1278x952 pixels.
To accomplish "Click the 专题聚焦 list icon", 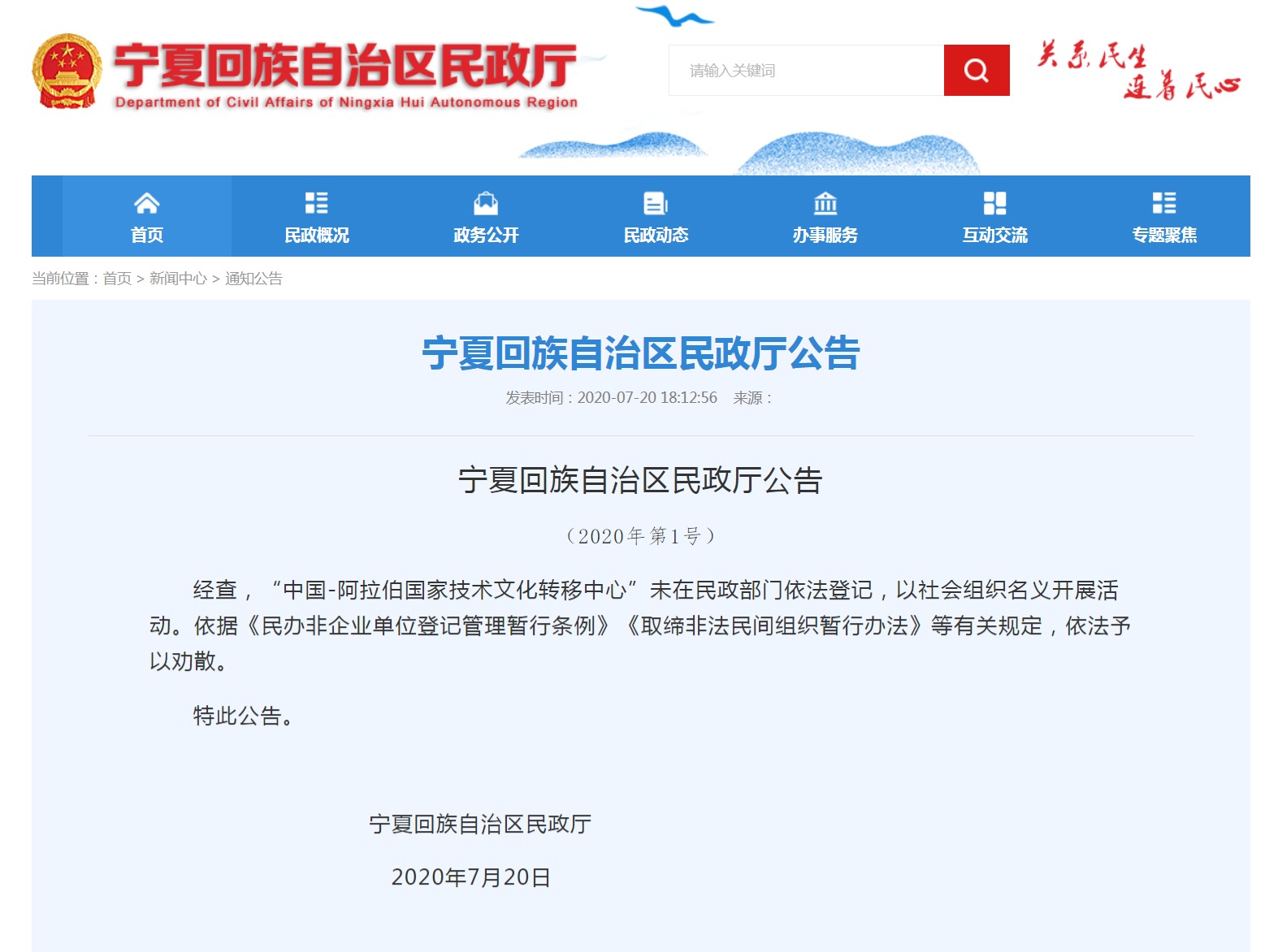I will click(1164, 202).
